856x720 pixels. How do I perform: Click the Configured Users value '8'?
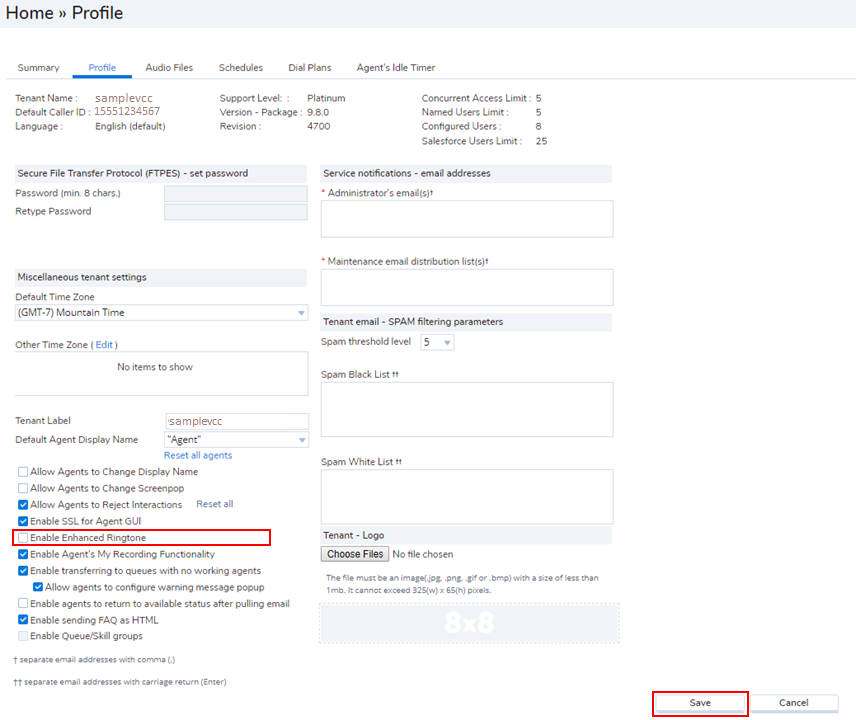pyautogui.click(x=538, y=127)
